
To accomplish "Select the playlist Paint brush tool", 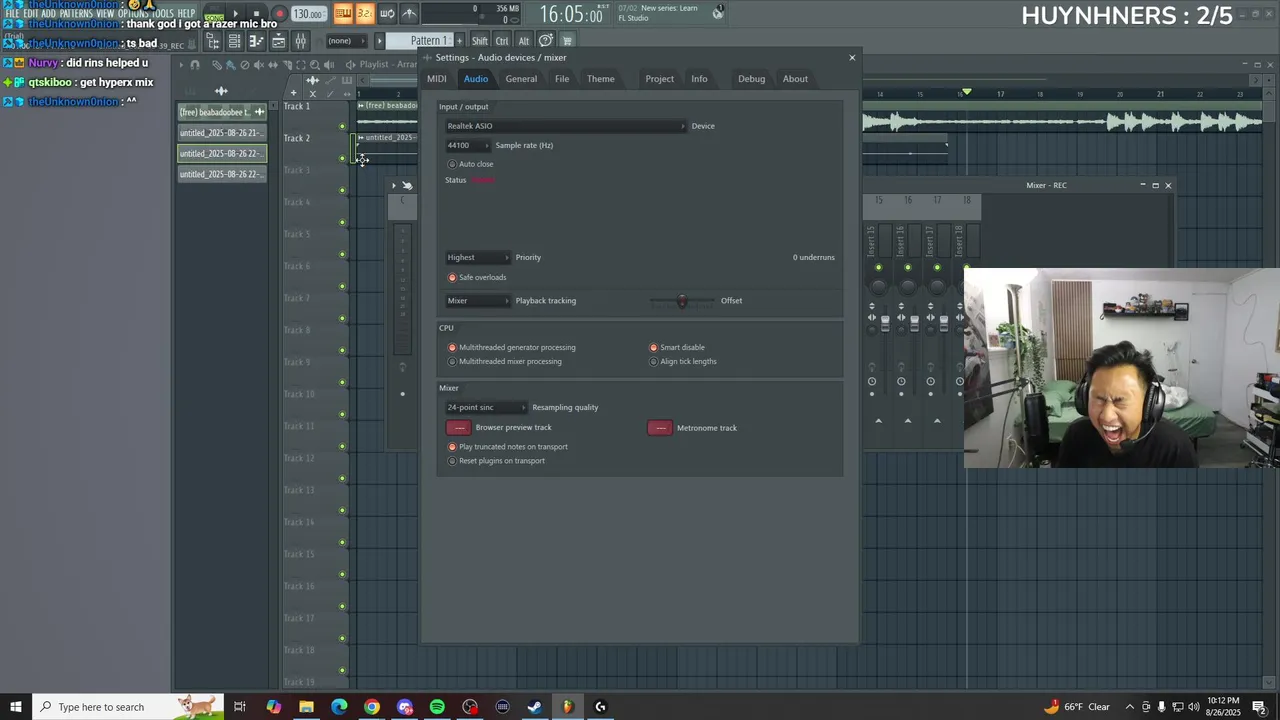I will (230, 65).
